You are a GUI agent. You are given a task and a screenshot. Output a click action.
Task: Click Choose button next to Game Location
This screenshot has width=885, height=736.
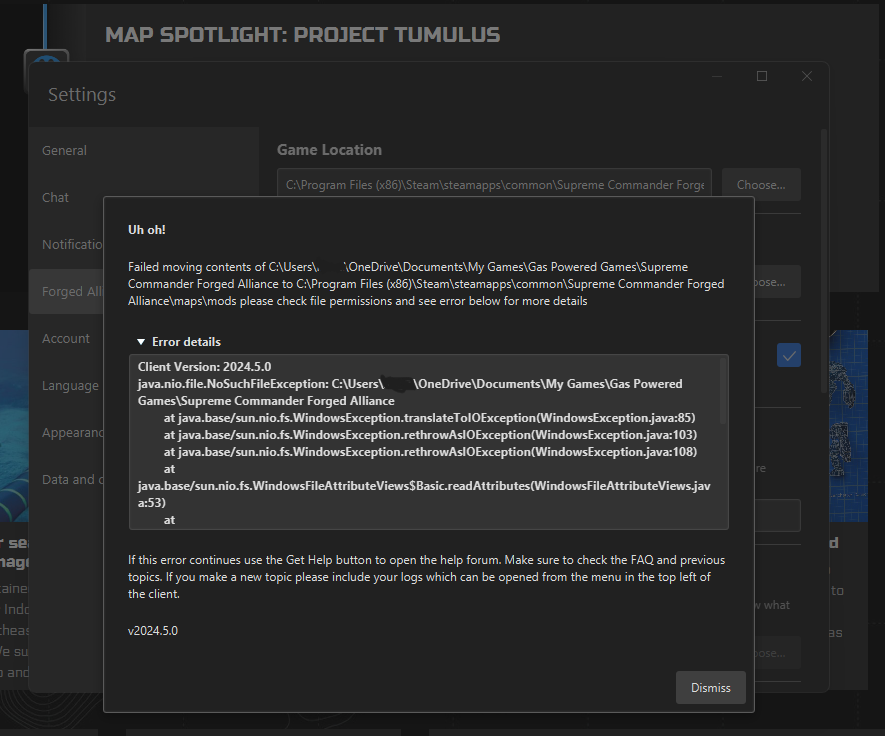[x=761, y=185]
